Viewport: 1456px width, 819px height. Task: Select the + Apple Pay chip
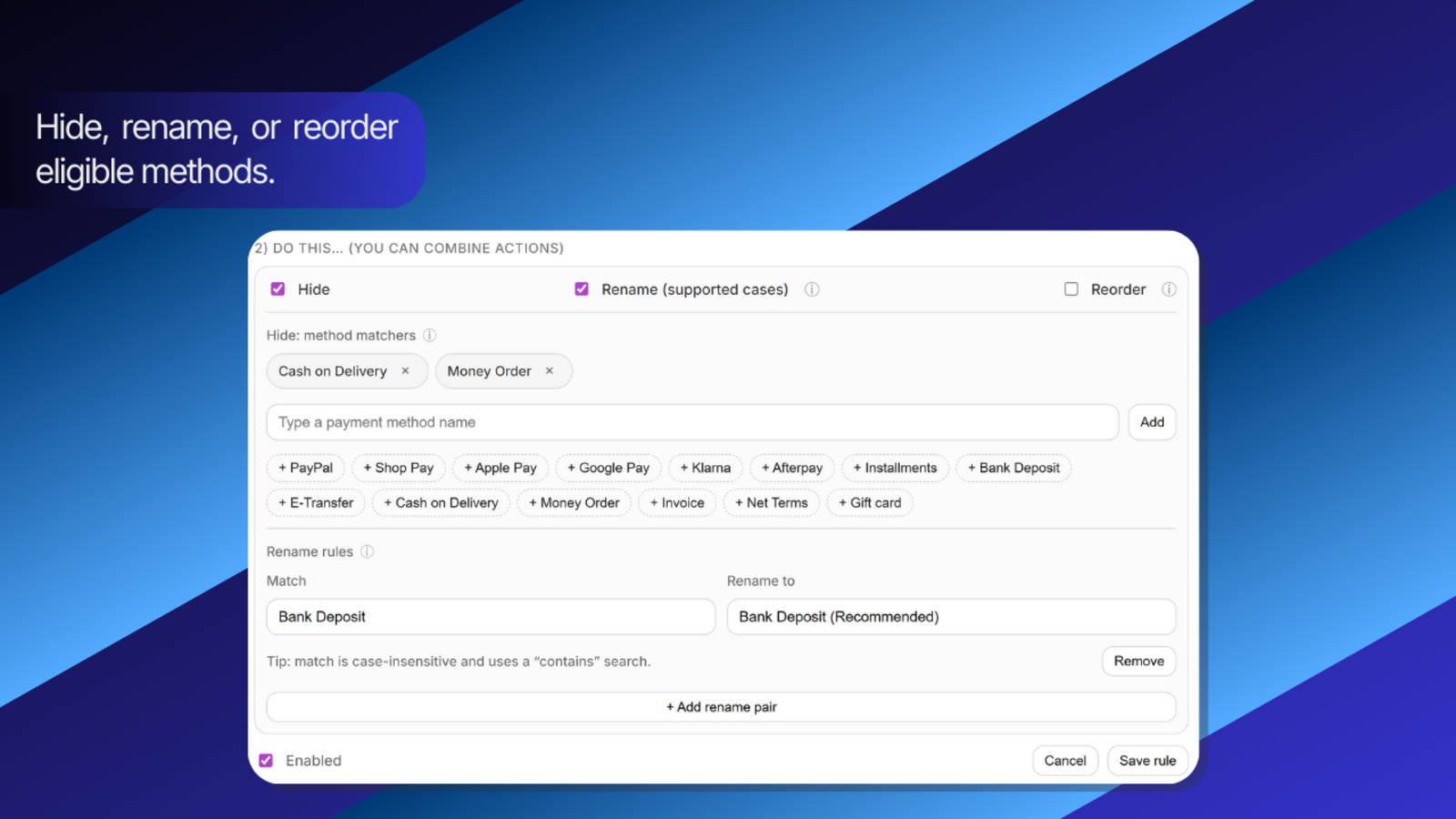pos(500,468)
